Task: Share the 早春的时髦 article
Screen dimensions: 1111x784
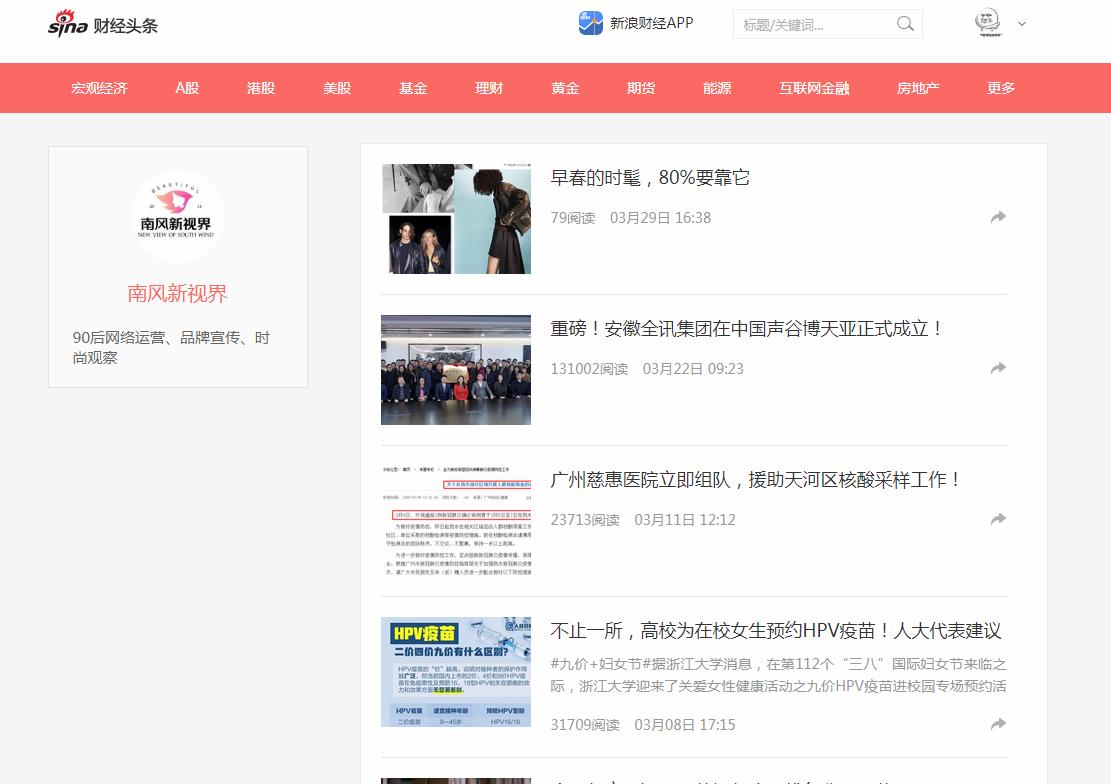Action: tap(998, 217)
